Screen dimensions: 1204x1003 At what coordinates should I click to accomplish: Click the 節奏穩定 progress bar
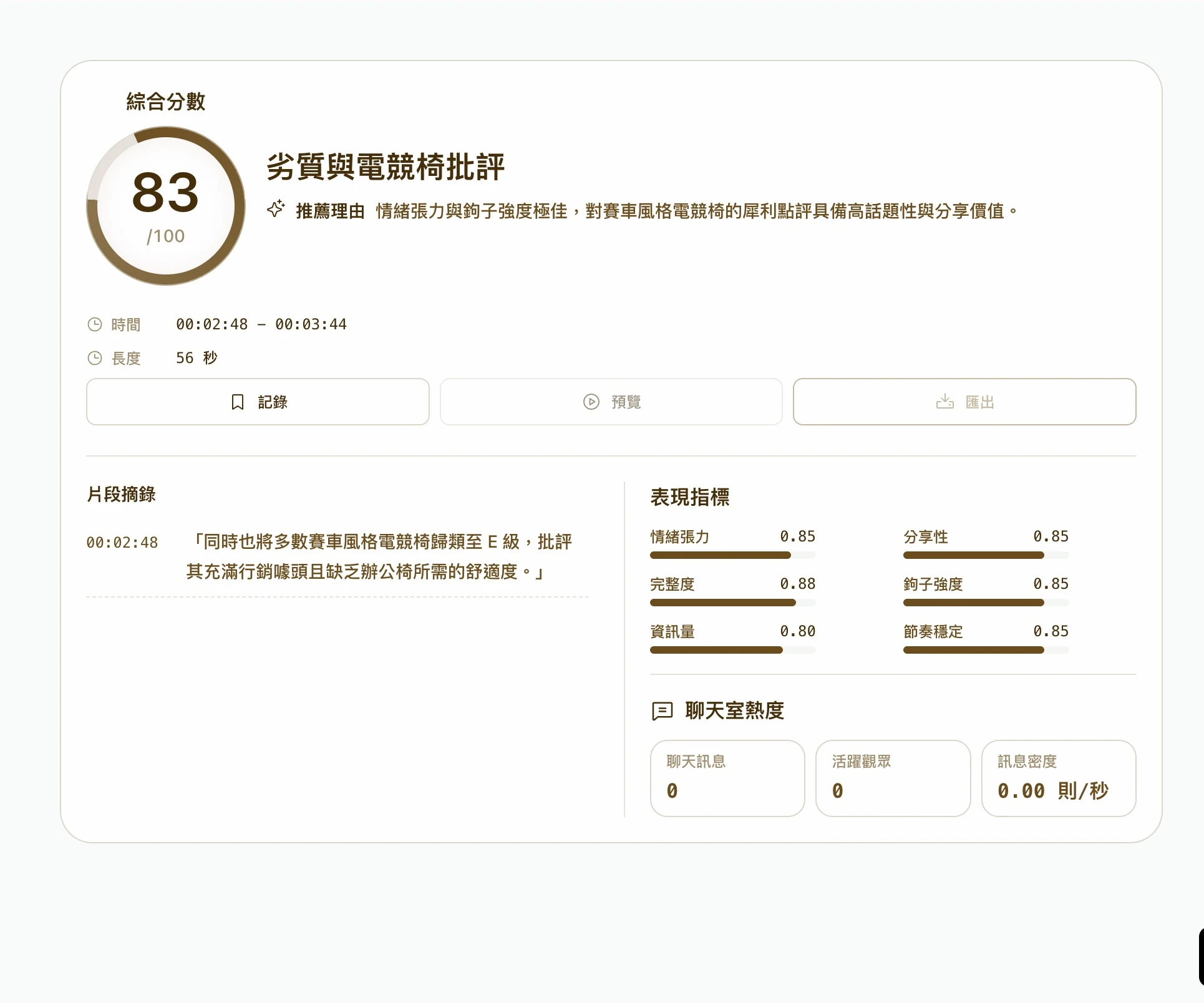tap(986, 650)
